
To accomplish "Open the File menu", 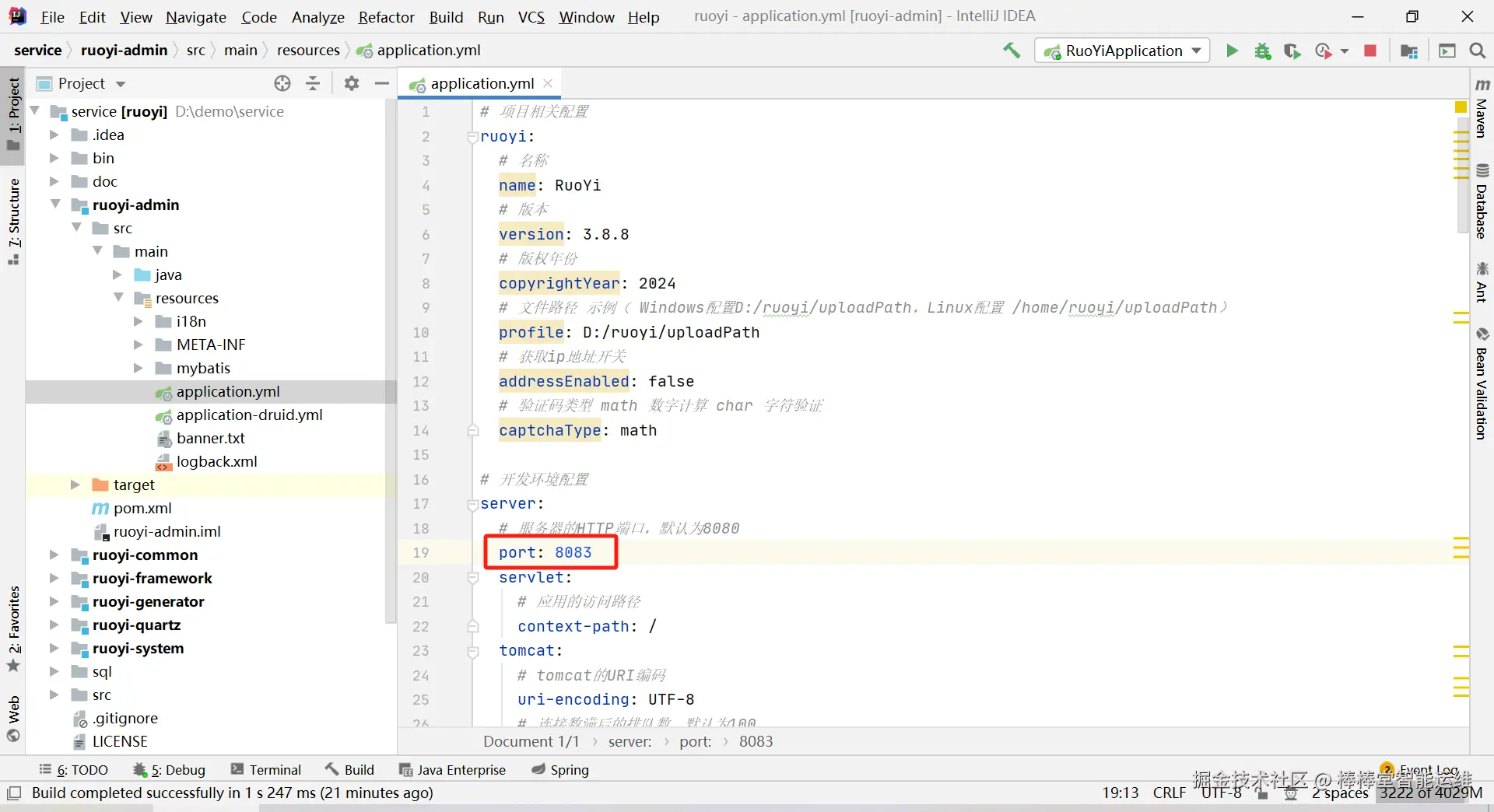I will [x=52, y=17].
